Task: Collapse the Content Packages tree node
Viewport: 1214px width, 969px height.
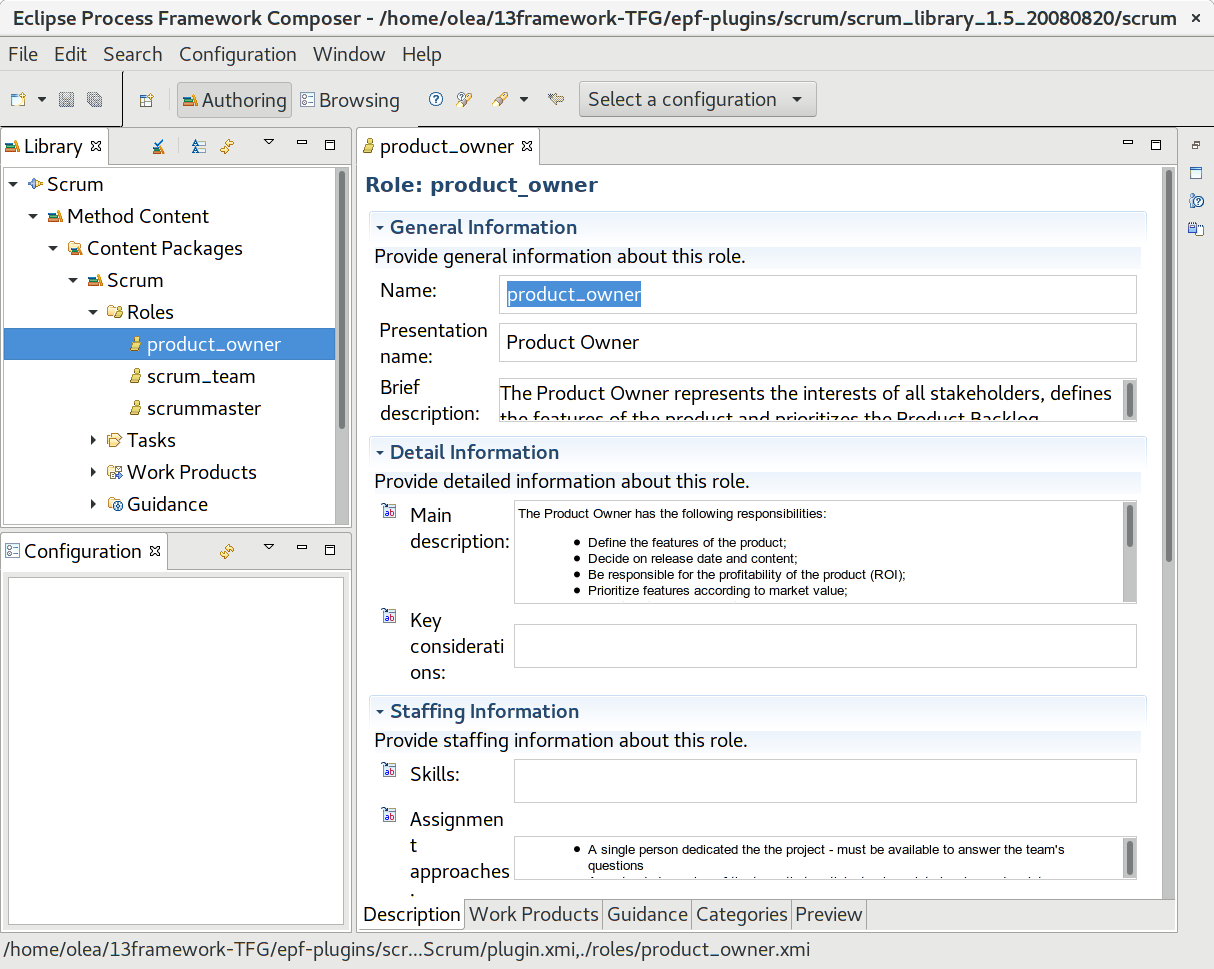Action: 53,248
